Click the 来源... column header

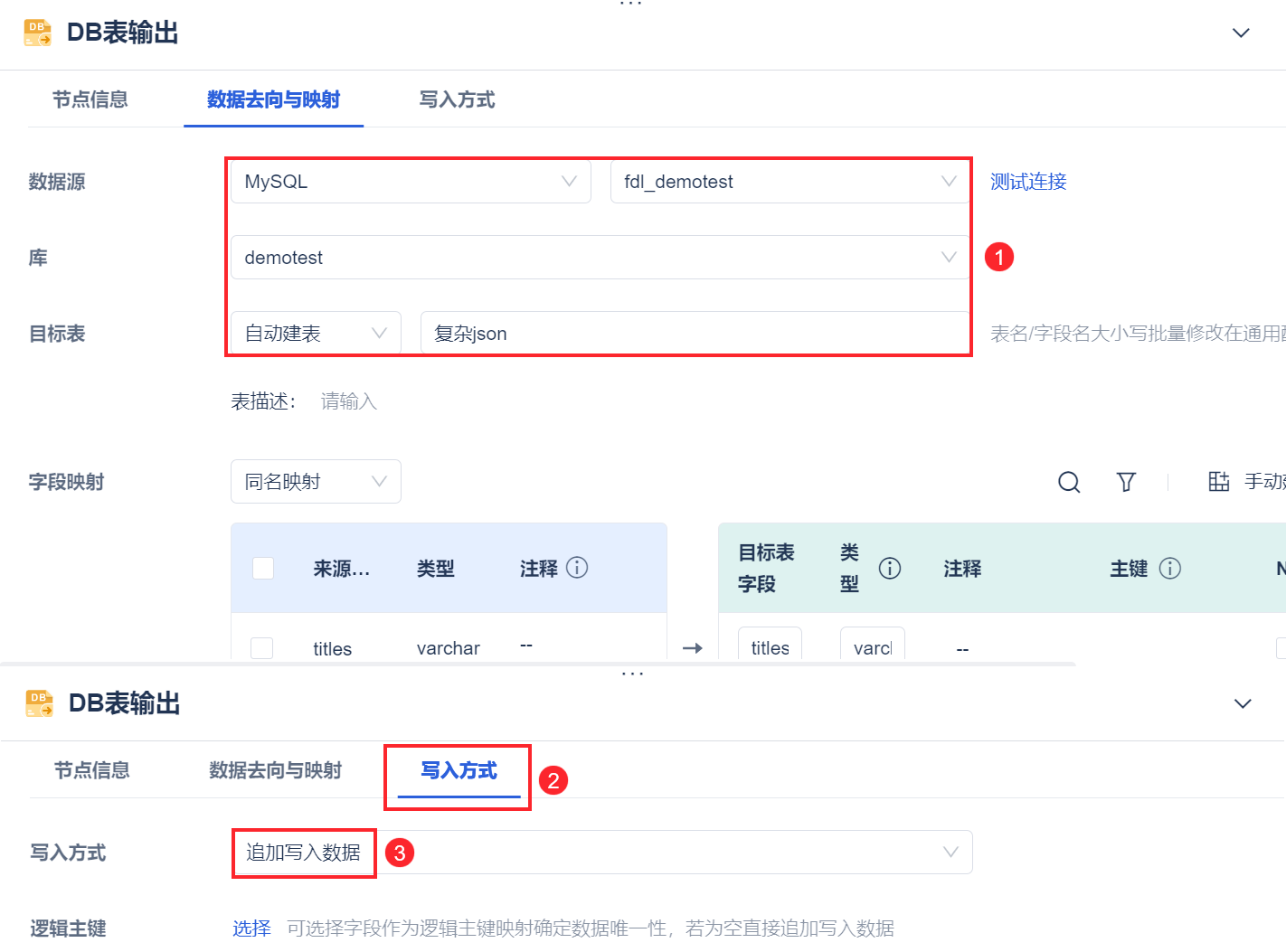click(x=342, y=569)
